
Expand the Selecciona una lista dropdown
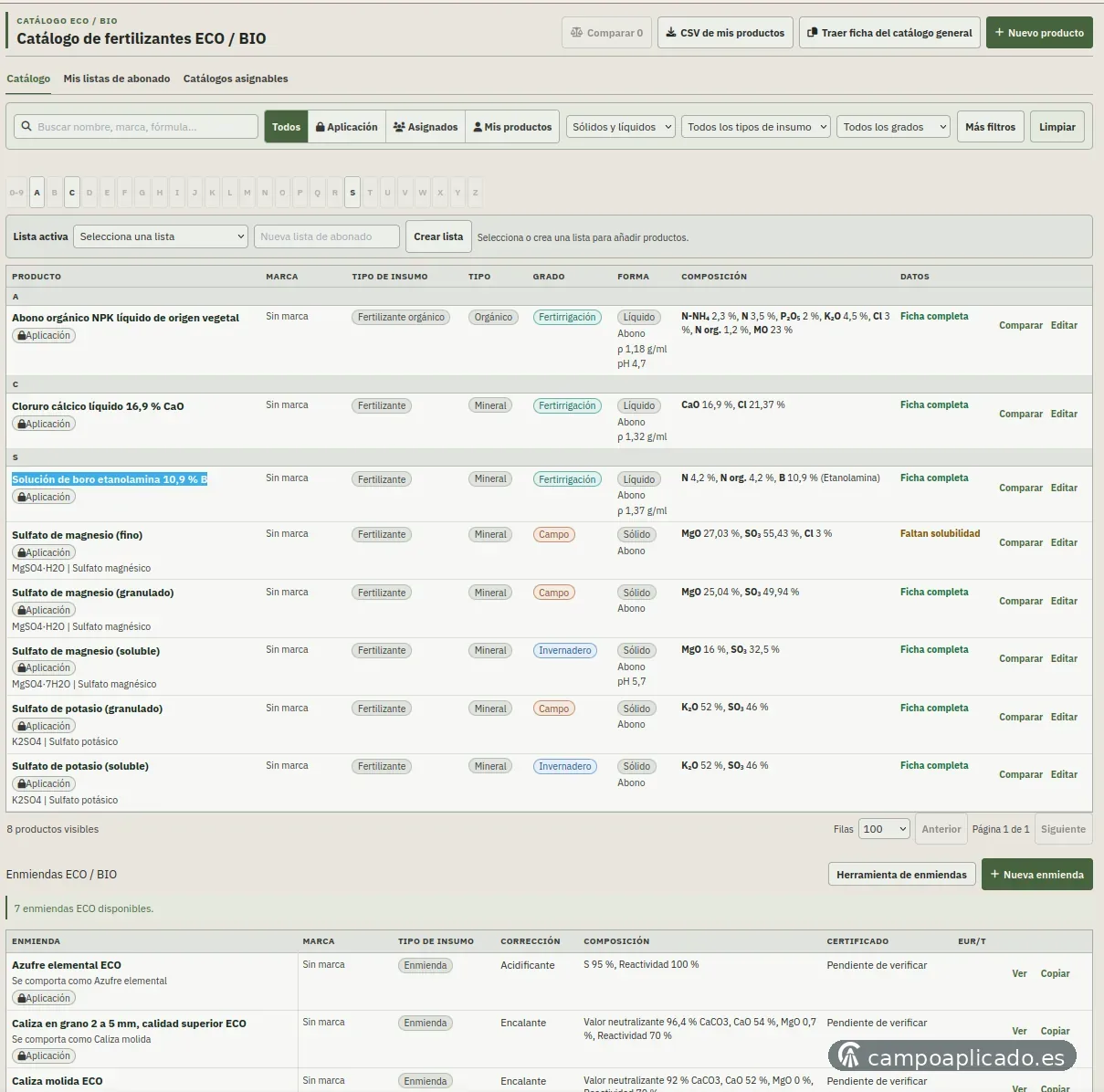(x=161, y=236)
